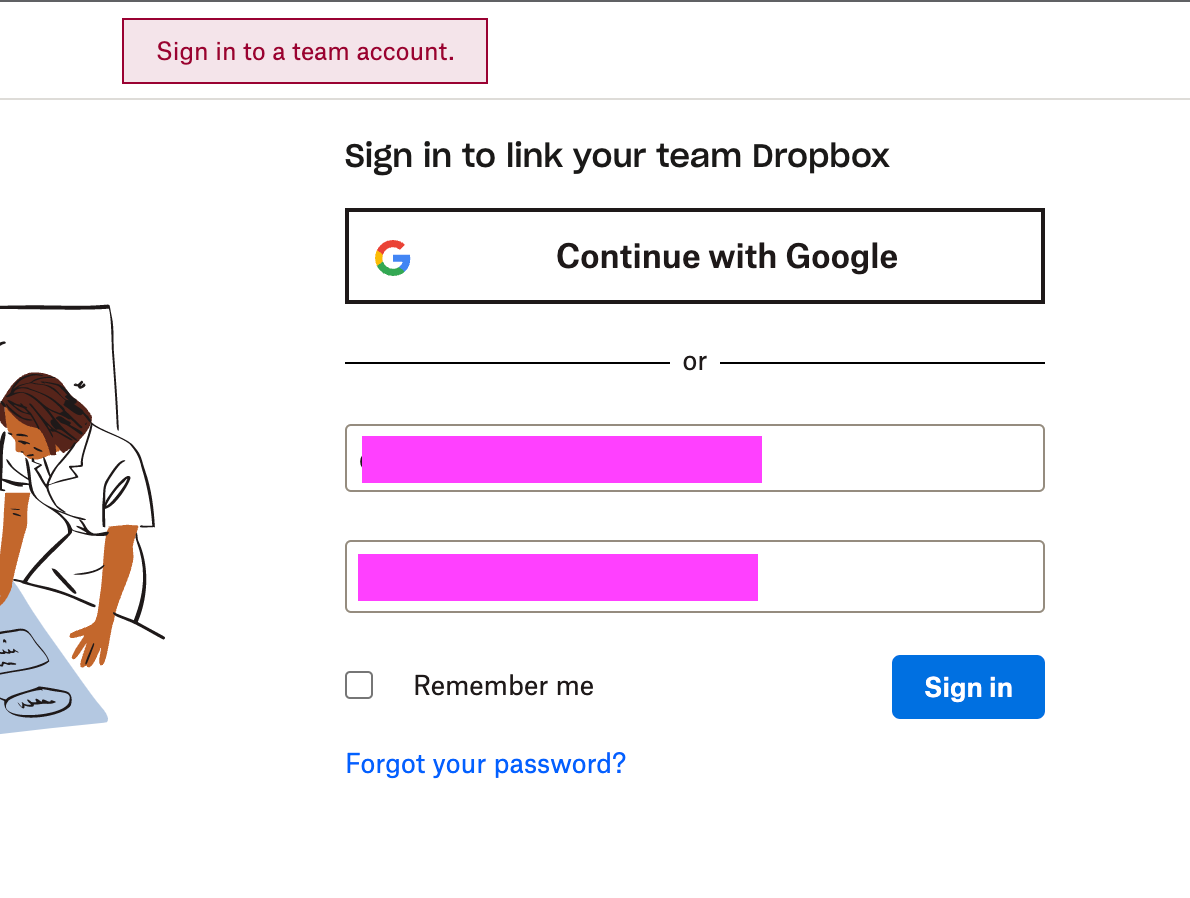Click the Google logo icon

click(x=393, y=257)
